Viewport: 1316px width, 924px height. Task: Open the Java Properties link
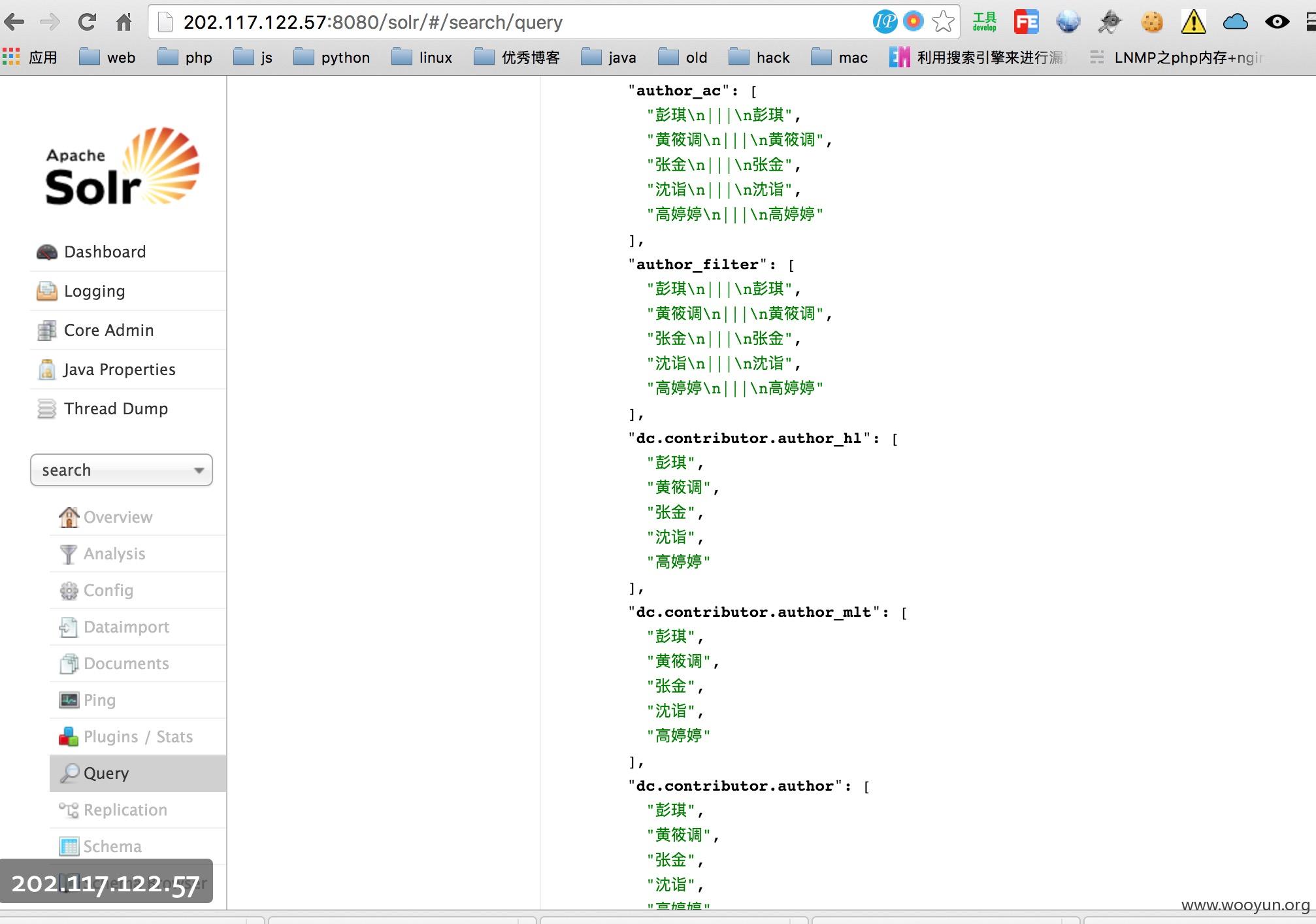pos(119,369)
